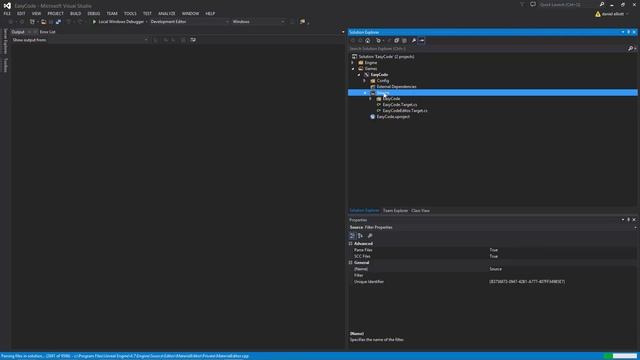Viewport: 640px width, 360px height.
Task: Select the SCC Files property row
Action: 493,256
